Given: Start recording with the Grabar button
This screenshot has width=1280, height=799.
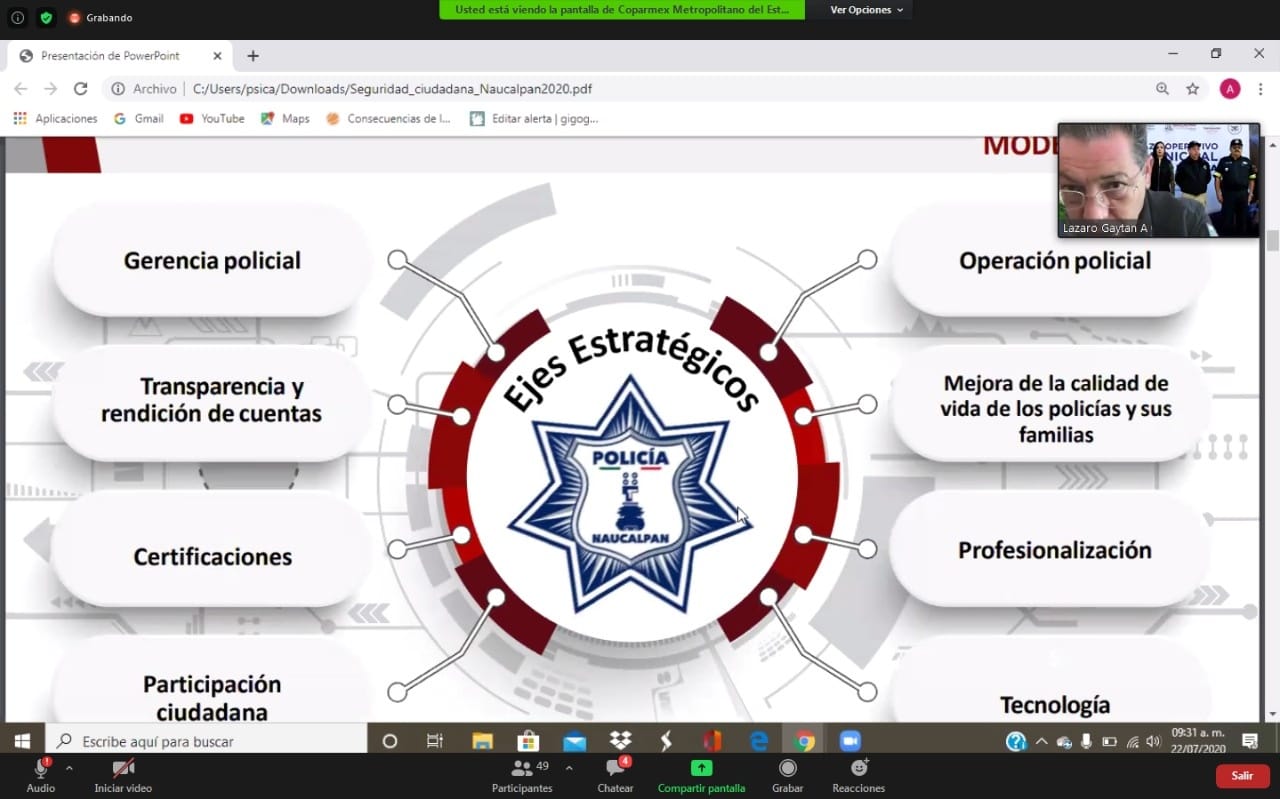Looking at the screenshot, I should [x=787, y=774].
